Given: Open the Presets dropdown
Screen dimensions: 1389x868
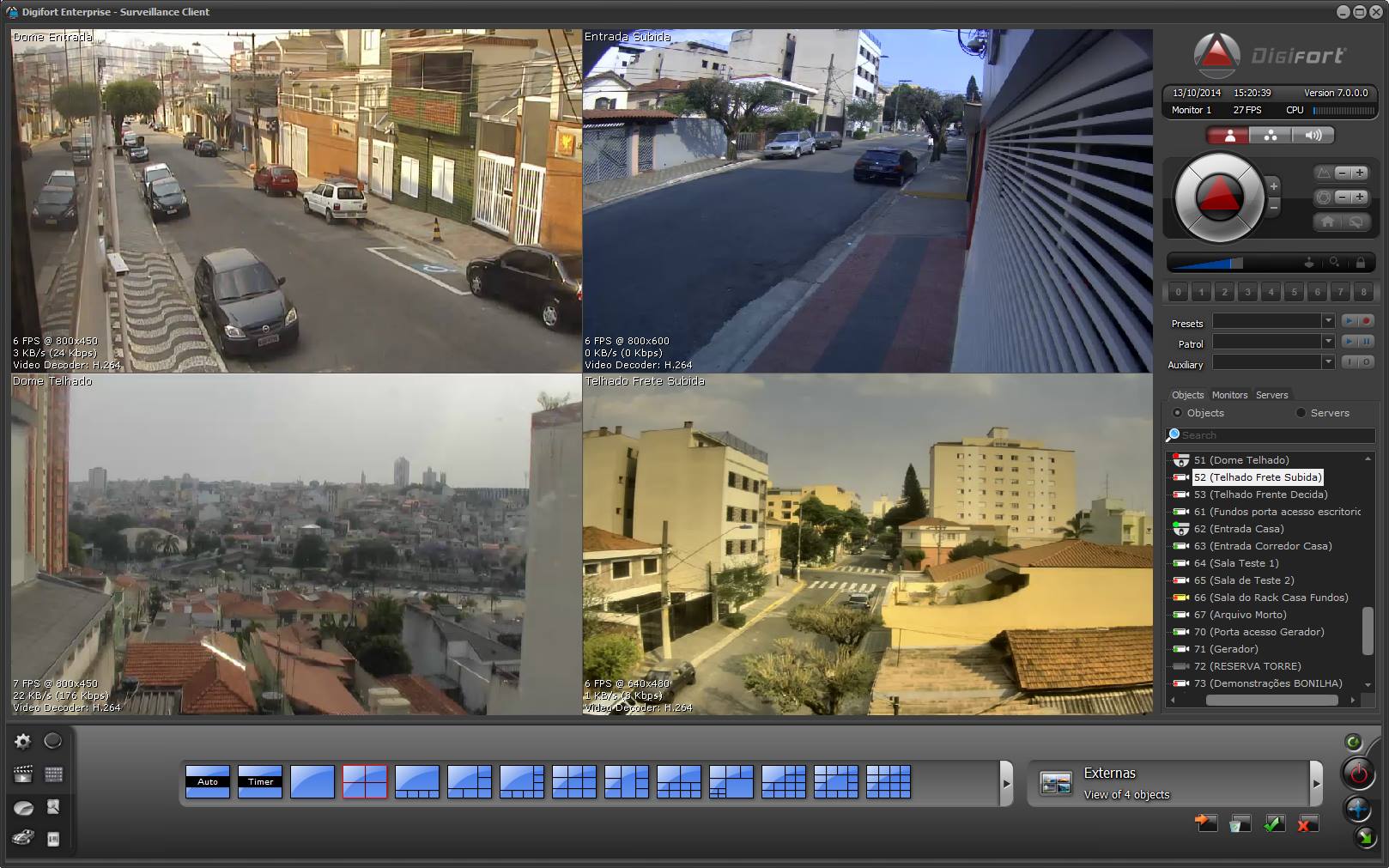Looking at the screenshot, I should [1327, 321].
